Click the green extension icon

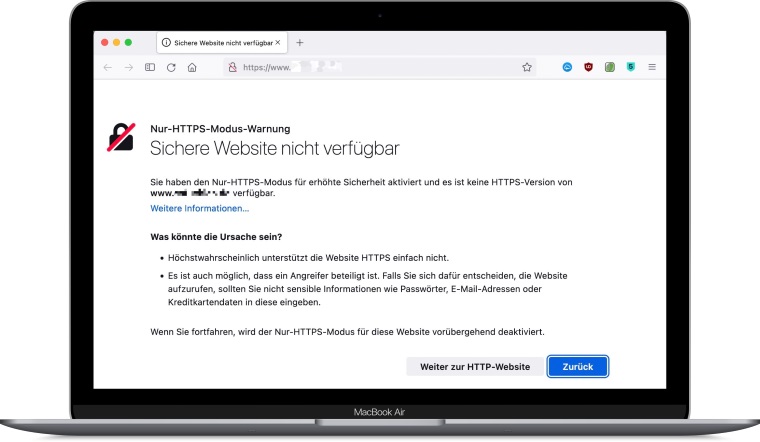point(609,67)
